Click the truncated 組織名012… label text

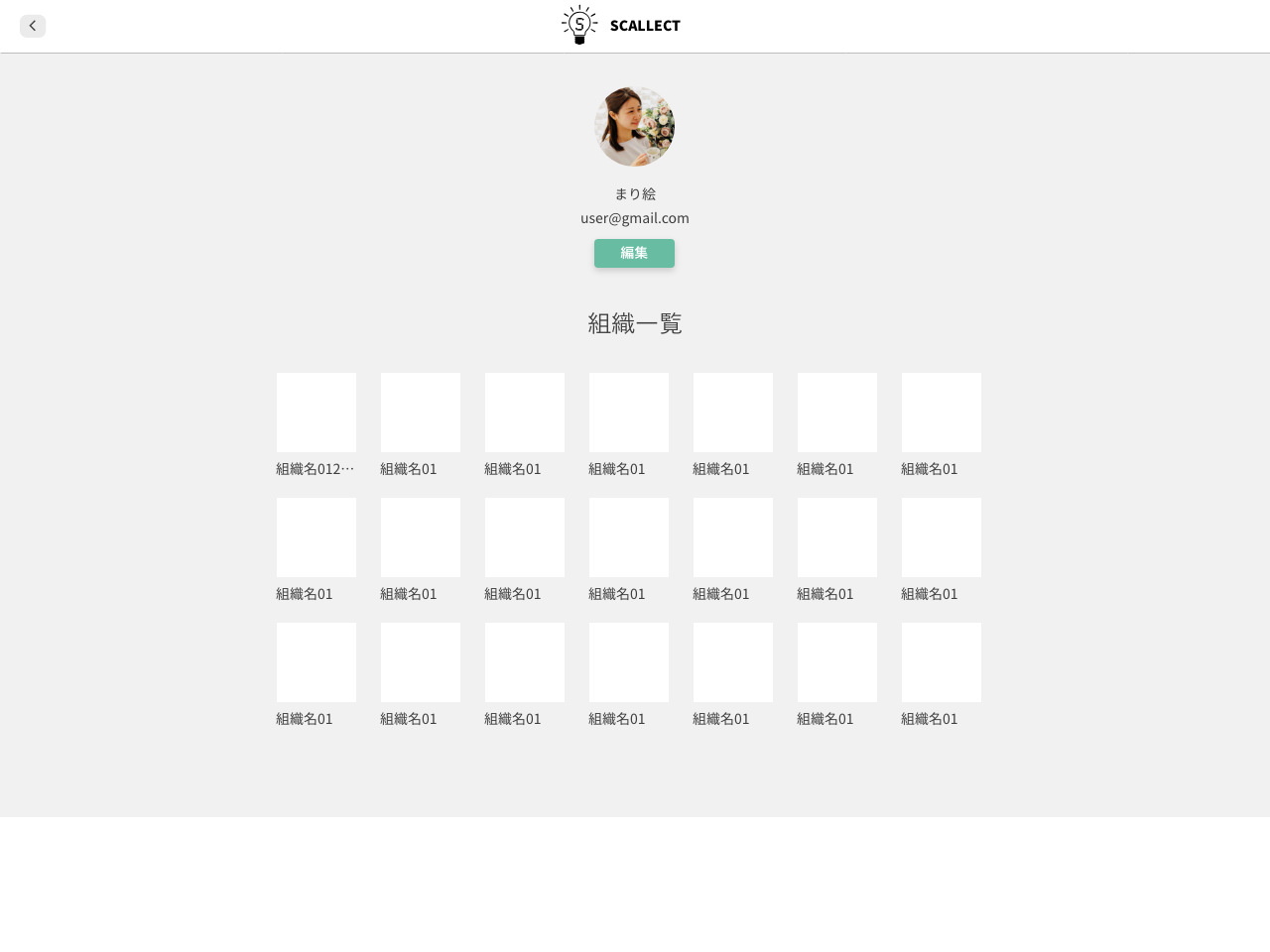tap(316, 469)
